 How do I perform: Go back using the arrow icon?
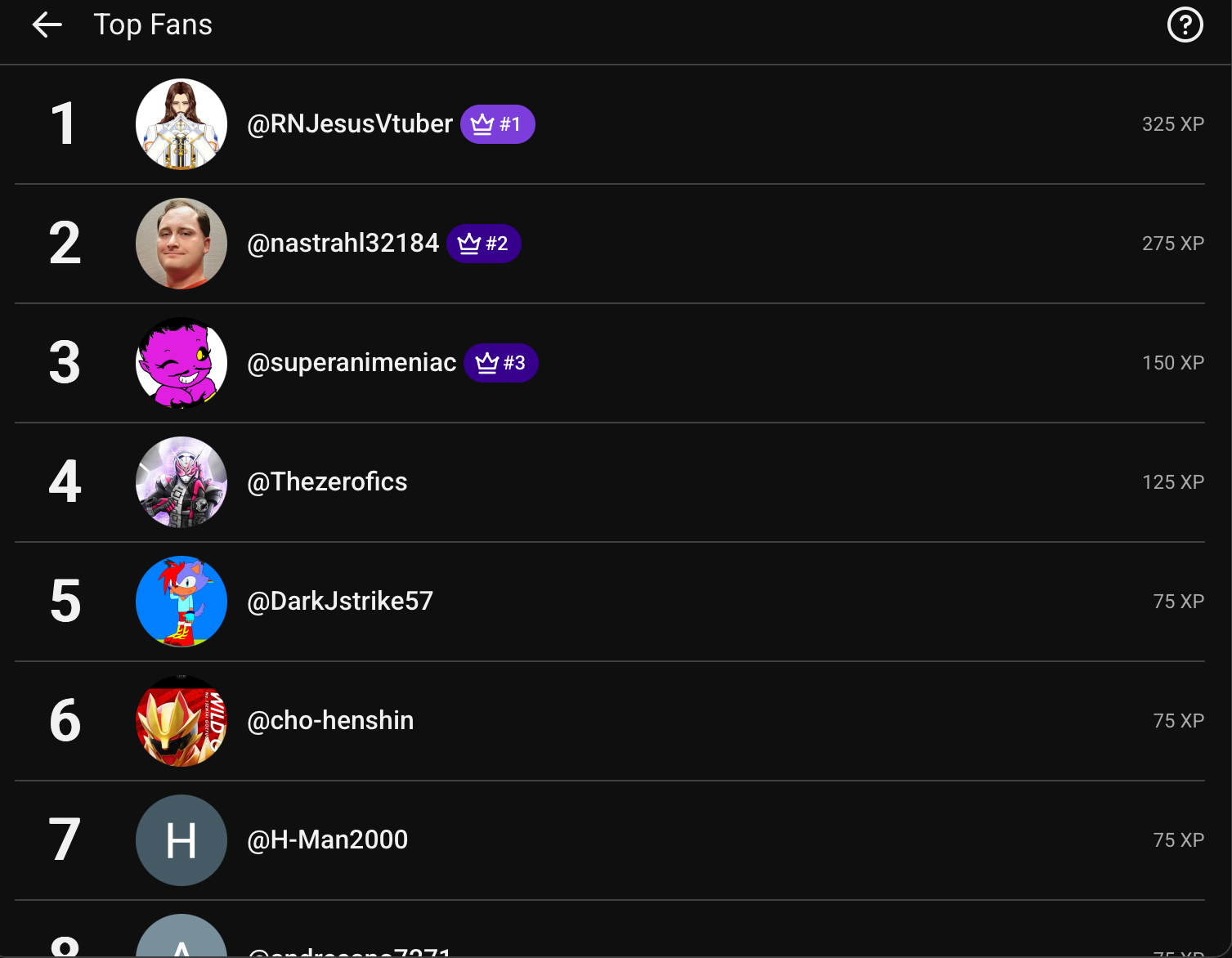[47, 25]
